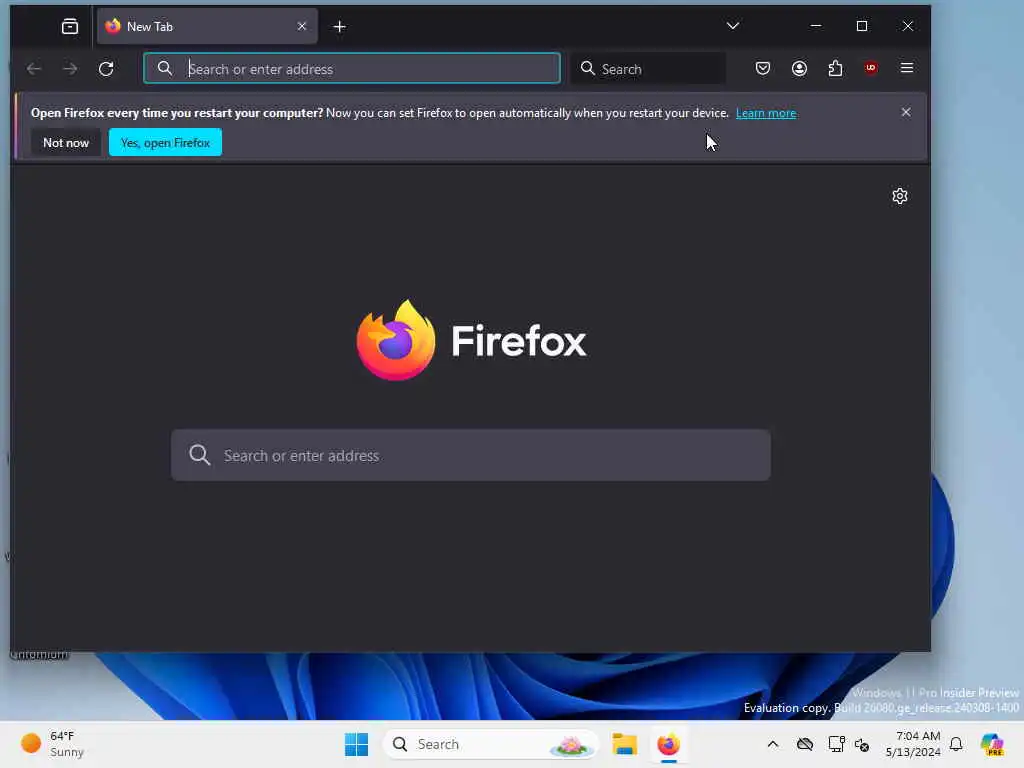Click the toolbar search magnifier icon

(587, 69)
